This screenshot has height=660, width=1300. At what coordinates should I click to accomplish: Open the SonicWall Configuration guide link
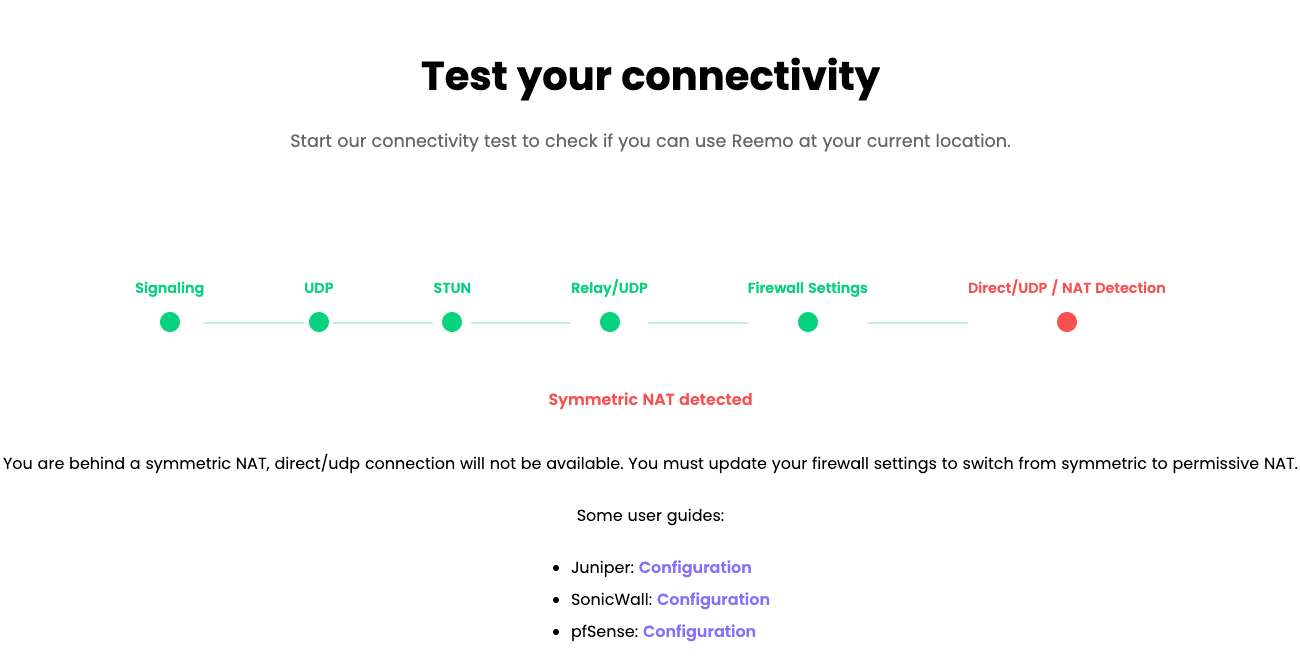(x=713, y=599)
